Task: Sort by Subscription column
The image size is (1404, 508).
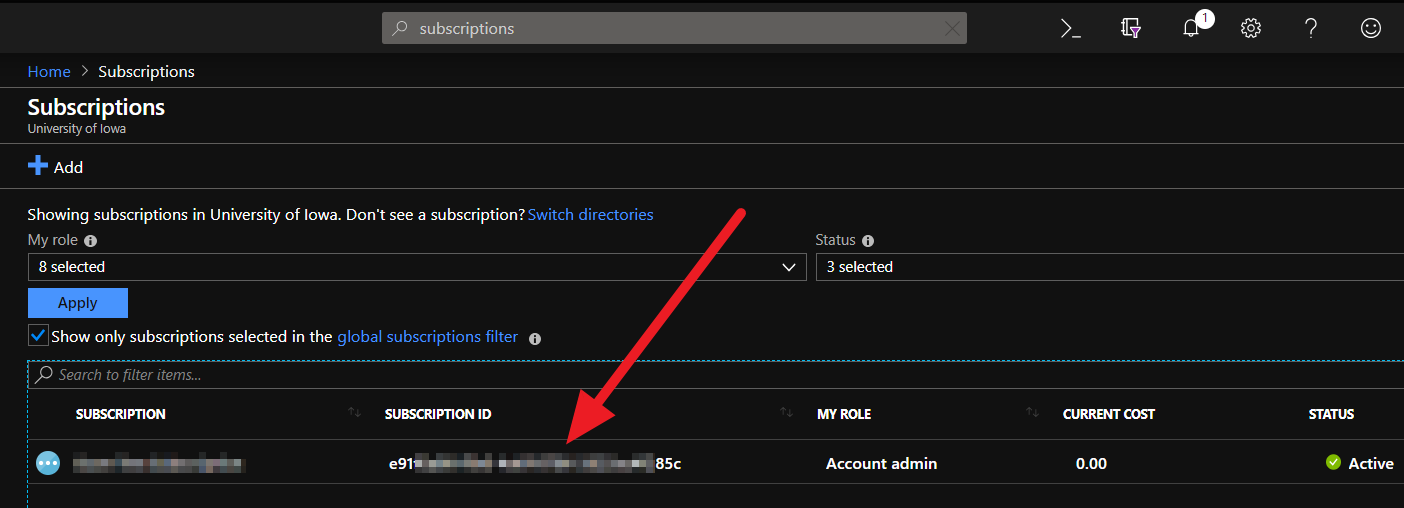Action: 120,414
